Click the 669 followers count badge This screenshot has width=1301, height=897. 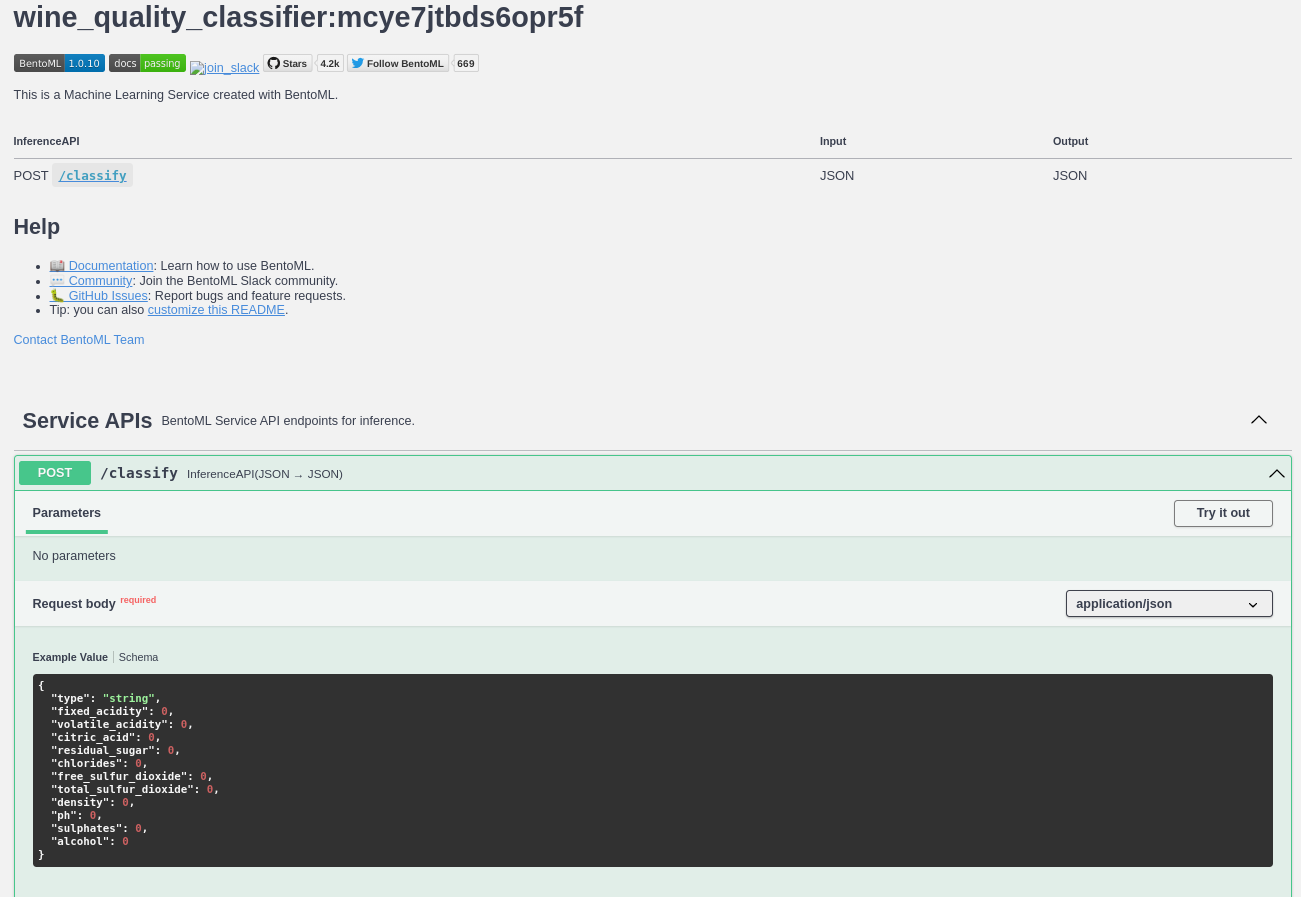[466, 63]
